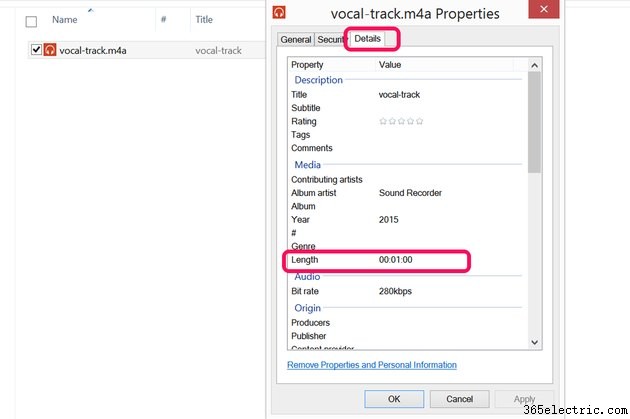Click the Tags property row

(x=406, y=135)
